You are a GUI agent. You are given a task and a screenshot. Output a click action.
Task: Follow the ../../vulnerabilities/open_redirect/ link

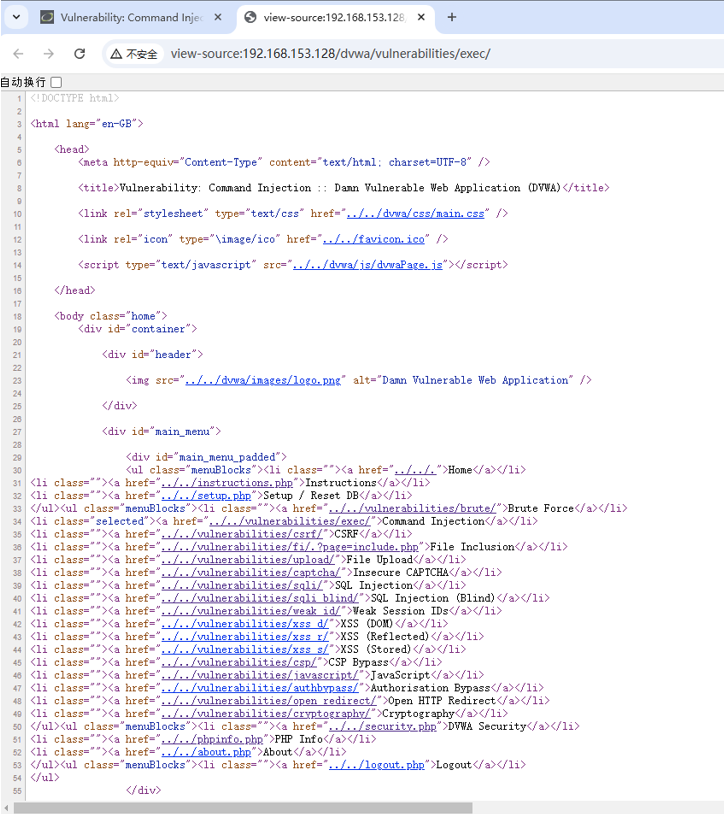pyautogui.click(x=269, y=701)
